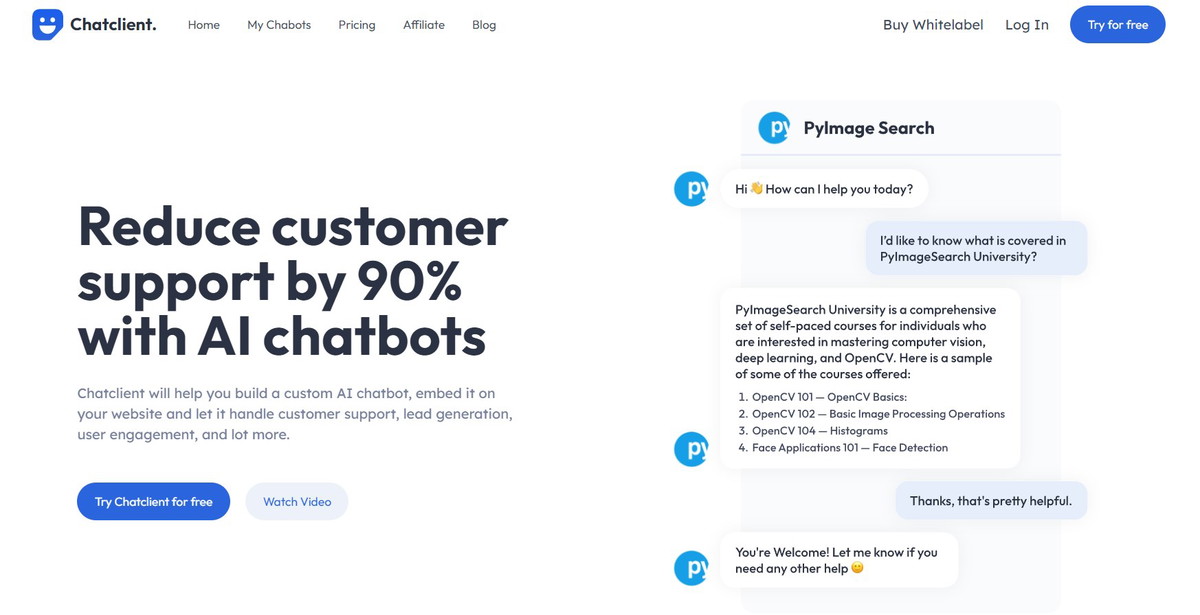The width and height of the screenshot is (1200, 615).
Task: Visit the Blog section
Action: [x=484, y=25]
